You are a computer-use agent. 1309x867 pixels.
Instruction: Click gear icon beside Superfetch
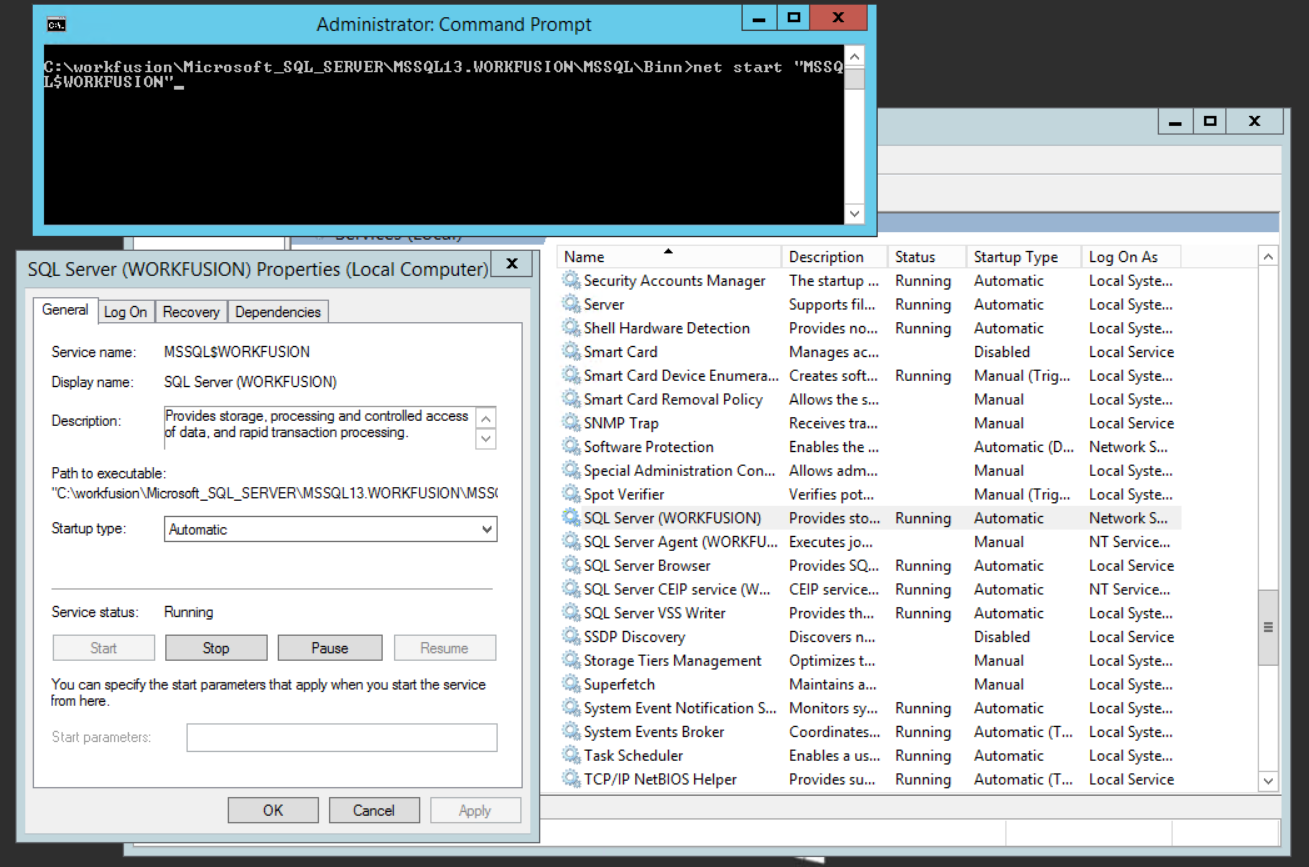(x=571, y=684)
